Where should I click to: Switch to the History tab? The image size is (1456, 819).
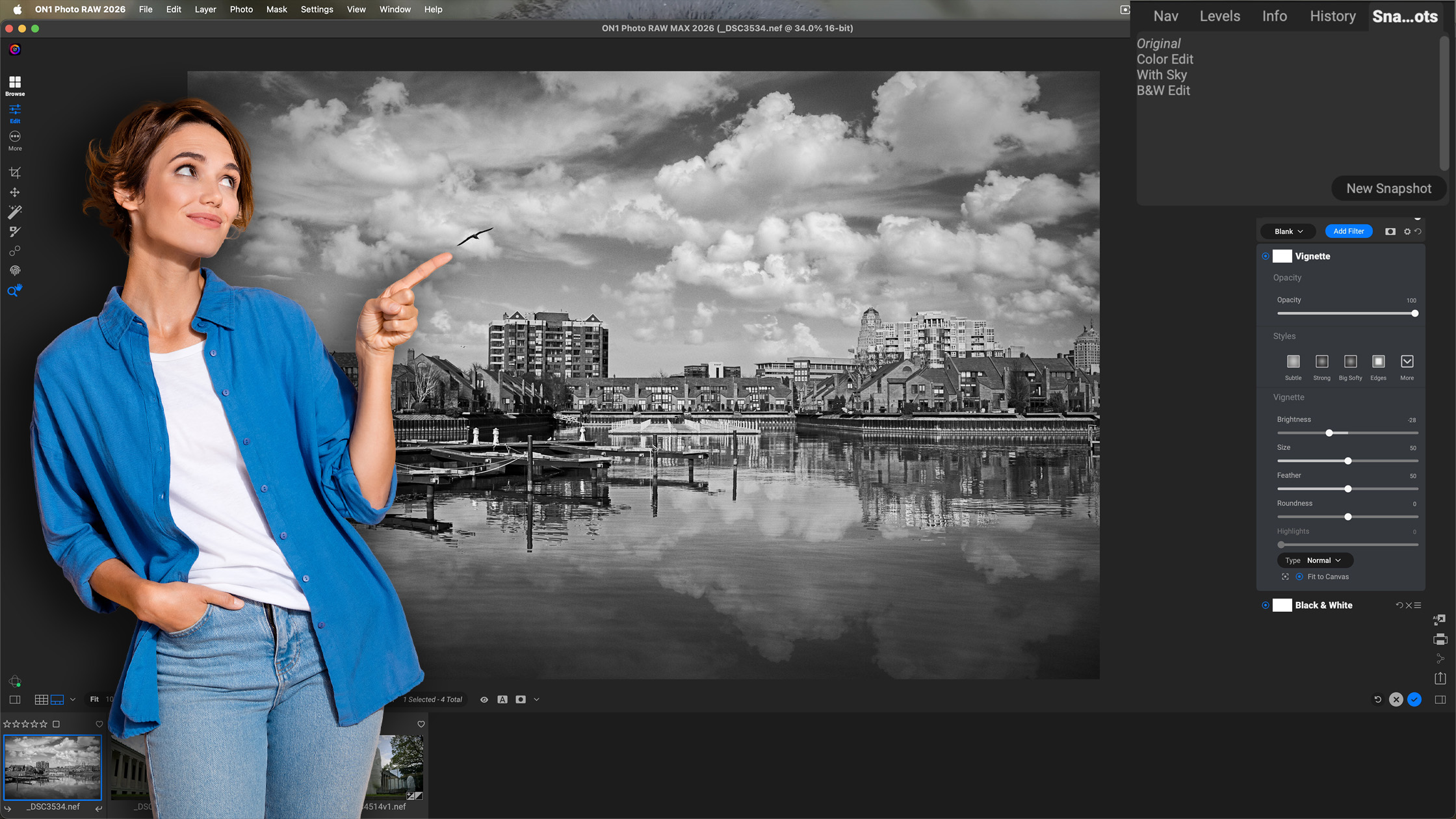(x=1332, y=16)
